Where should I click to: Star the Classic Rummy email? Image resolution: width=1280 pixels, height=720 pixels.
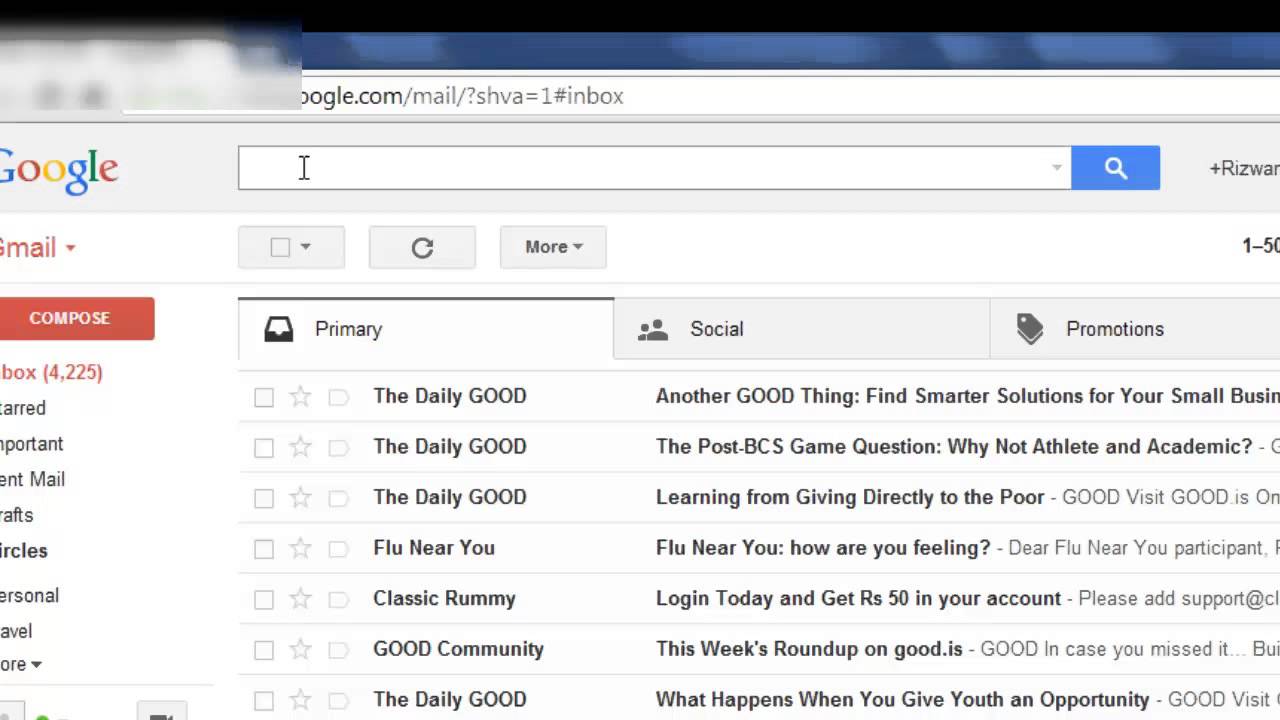click(300, 599)
